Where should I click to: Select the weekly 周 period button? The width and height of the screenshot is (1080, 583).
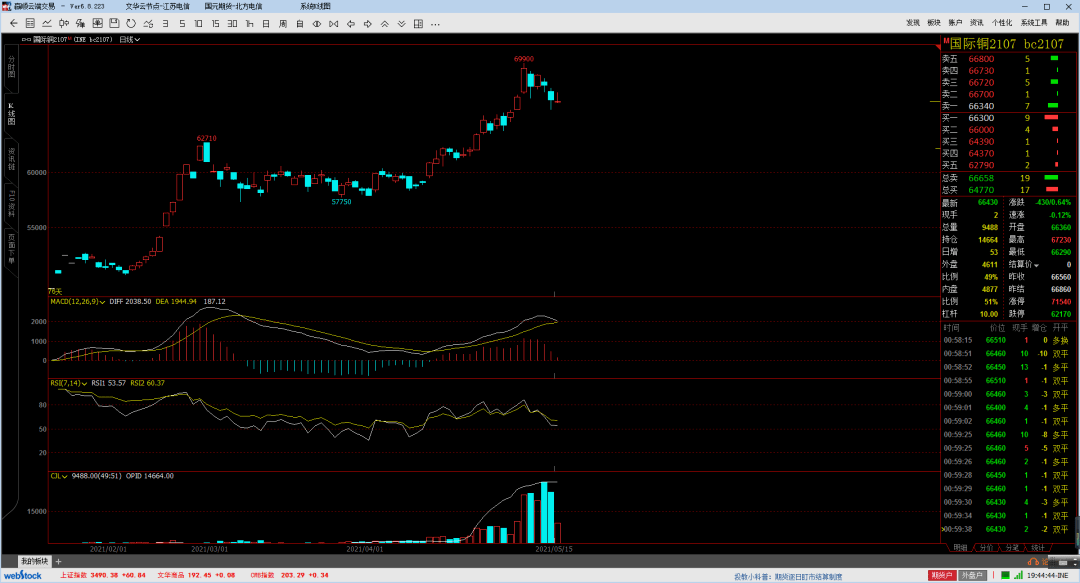282,23
